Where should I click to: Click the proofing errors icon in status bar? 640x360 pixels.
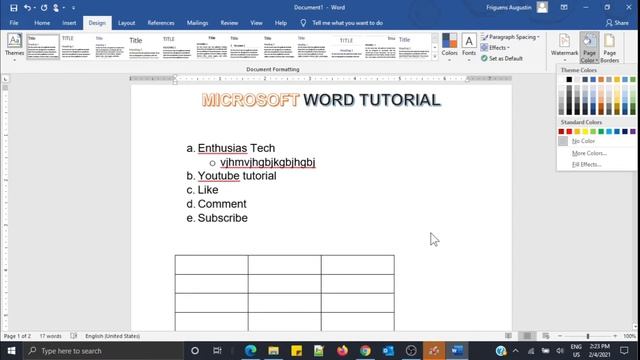(x=74, y=336)
